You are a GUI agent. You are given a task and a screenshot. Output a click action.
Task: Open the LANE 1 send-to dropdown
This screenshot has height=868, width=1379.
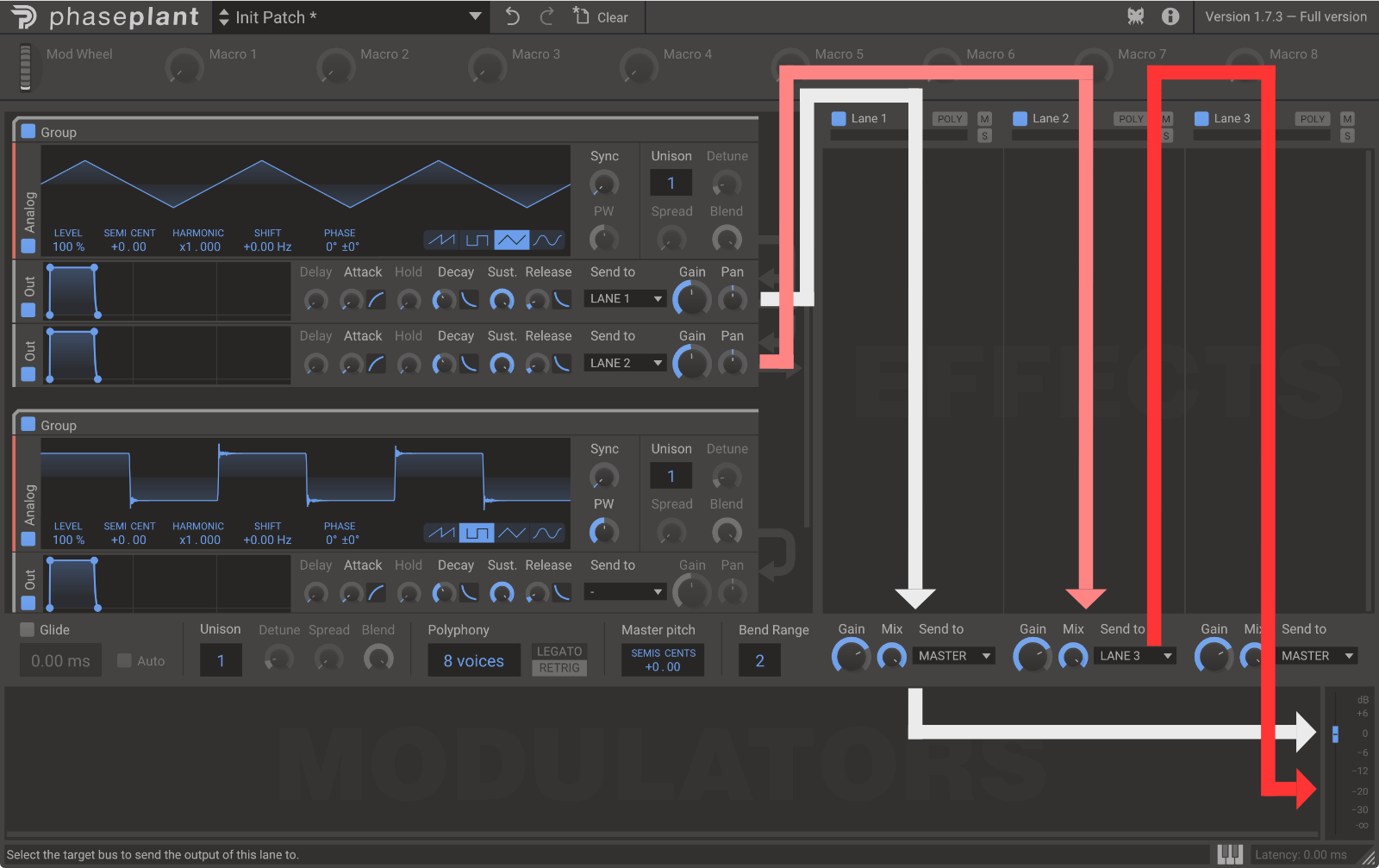pos(625,298)
